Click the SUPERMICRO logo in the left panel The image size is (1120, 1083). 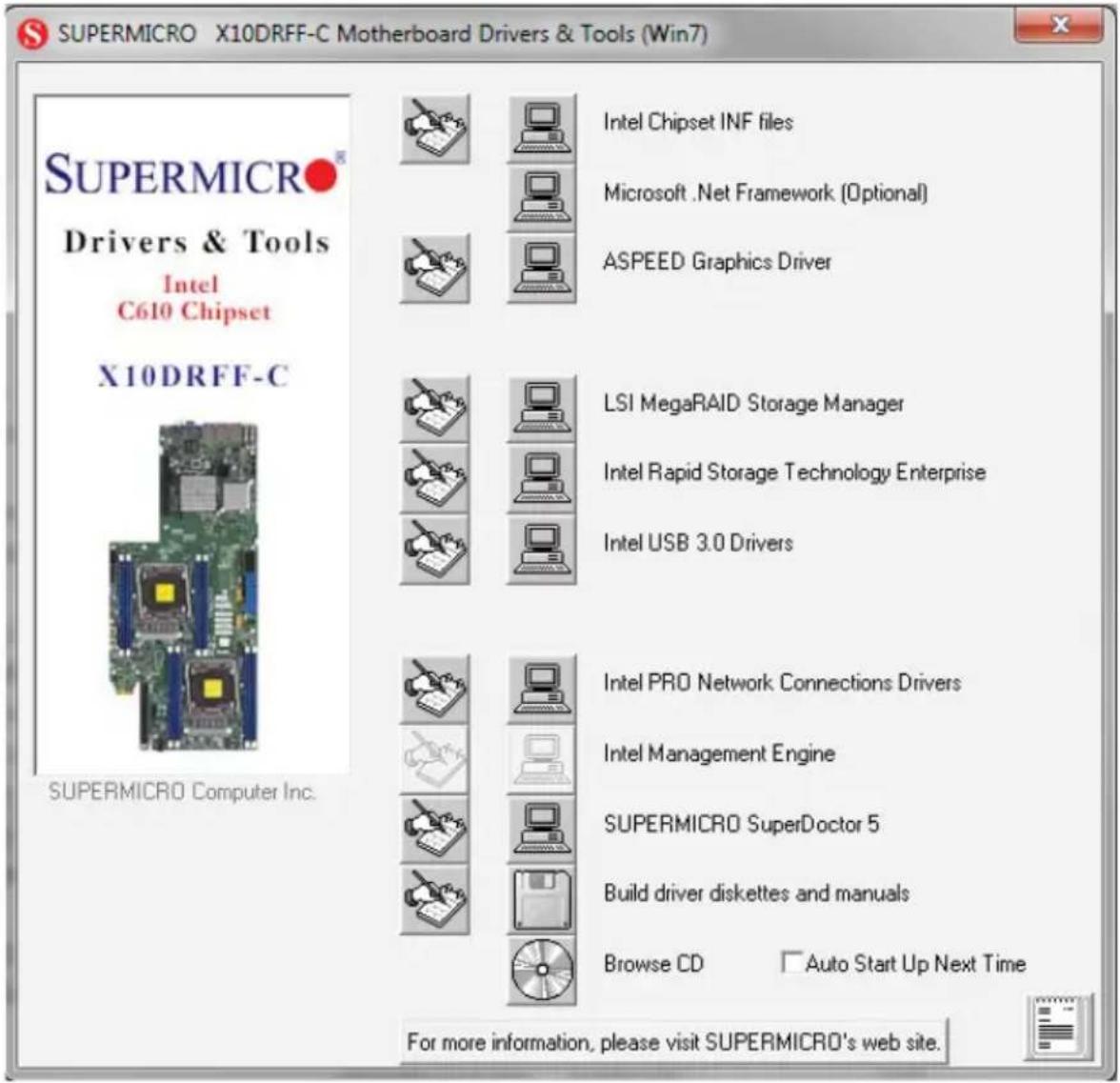tap(194, 173)
